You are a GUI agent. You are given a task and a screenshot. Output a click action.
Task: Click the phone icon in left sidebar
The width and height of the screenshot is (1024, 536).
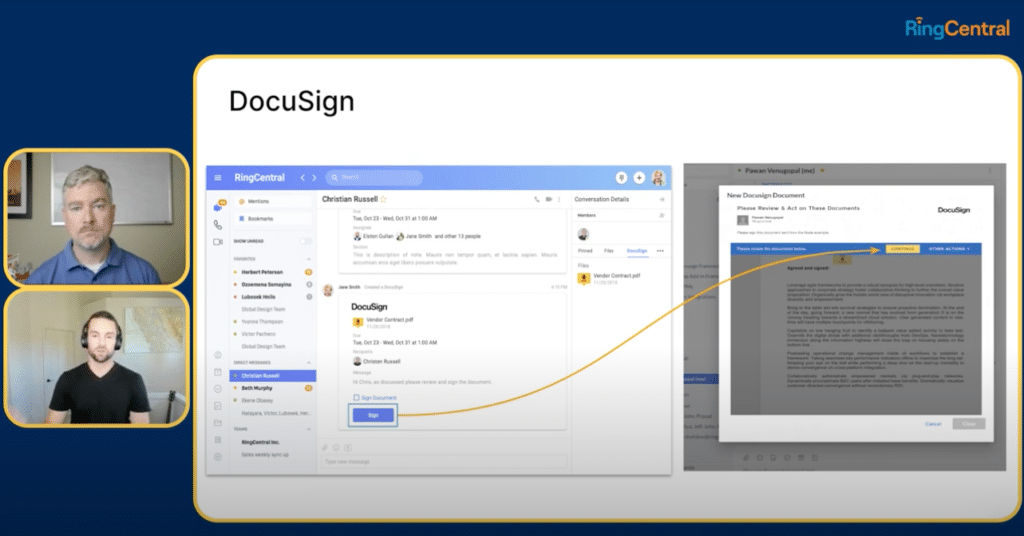point(218,224)
